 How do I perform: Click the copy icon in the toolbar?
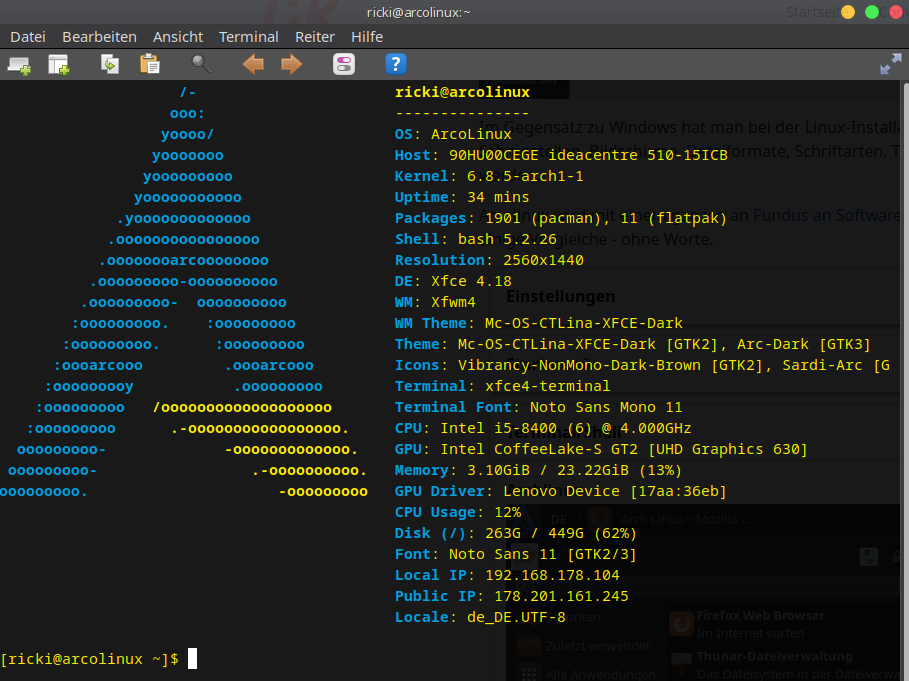click(x=109, y=65)
